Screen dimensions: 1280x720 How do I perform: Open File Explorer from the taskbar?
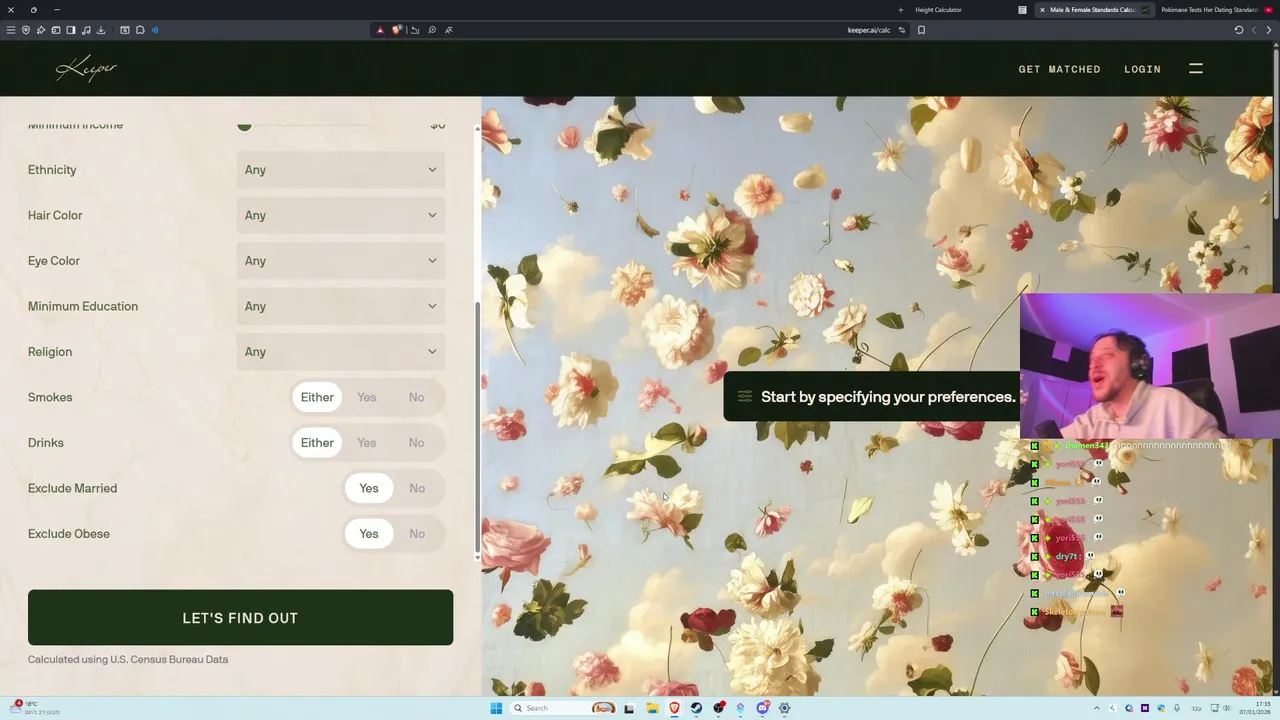click(x=652, y=708)
